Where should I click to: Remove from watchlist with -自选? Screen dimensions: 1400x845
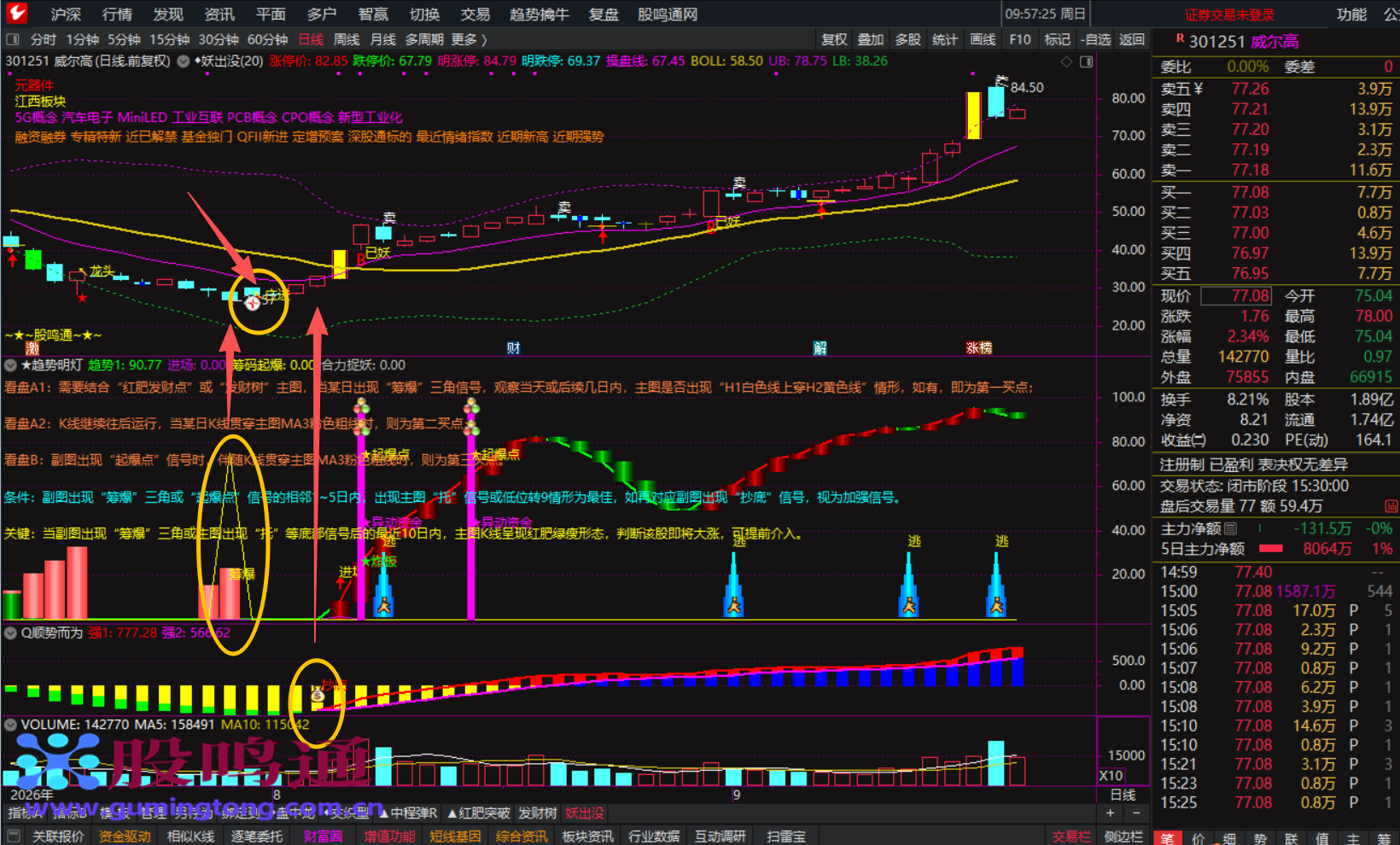[x=1095, y=39]
